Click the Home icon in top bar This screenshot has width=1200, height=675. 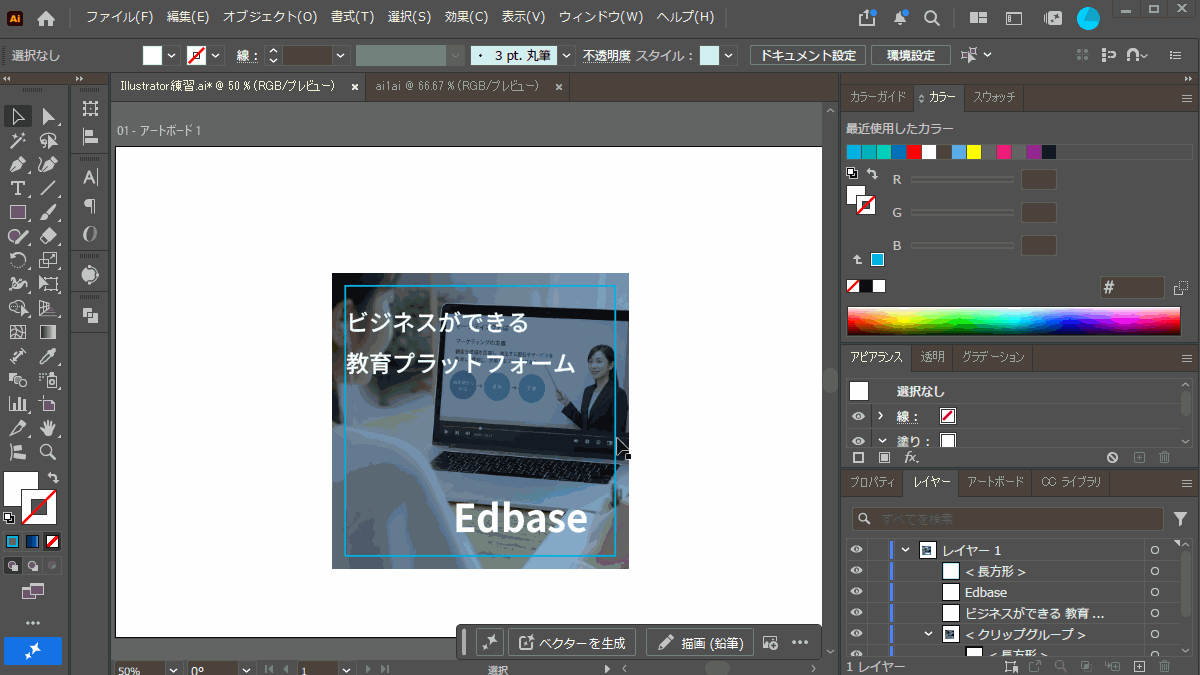point(46,18)
